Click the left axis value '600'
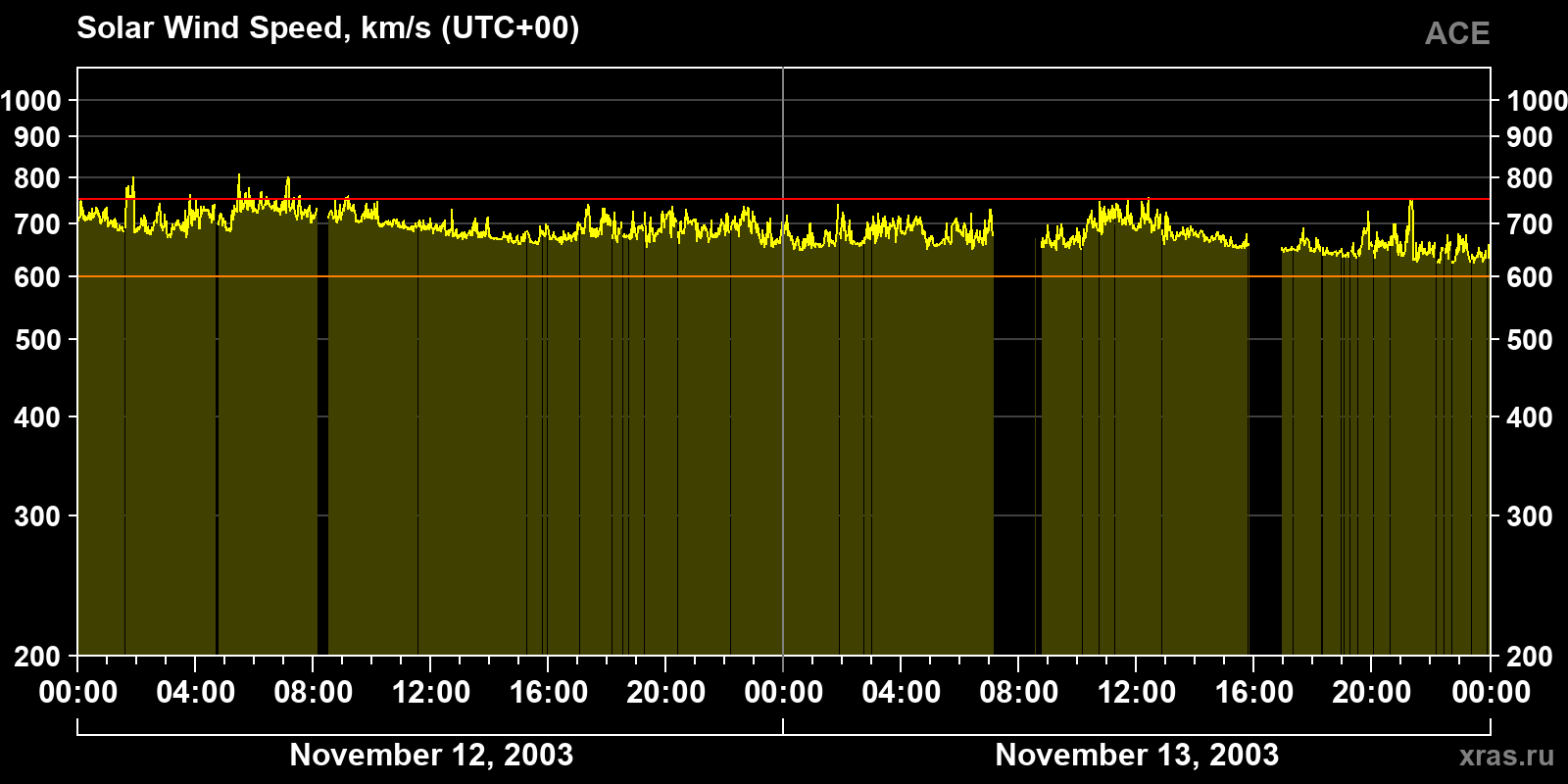This screenshot has height=784, width=1568. coord(37,277)
